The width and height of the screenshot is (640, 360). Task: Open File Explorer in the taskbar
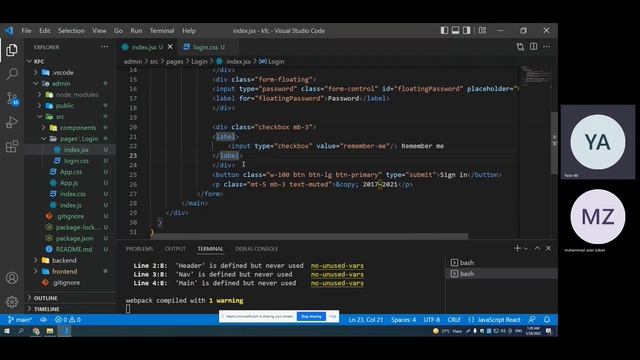click(x=50, y=331)
